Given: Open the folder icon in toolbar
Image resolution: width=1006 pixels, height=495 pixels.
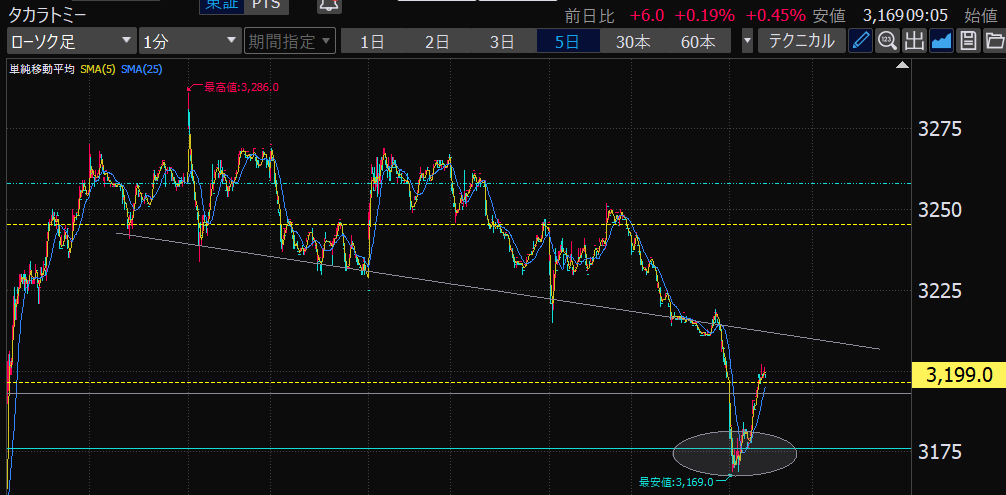Looking at the screenshot, I should pyautogui.click(x=994, y=41).
